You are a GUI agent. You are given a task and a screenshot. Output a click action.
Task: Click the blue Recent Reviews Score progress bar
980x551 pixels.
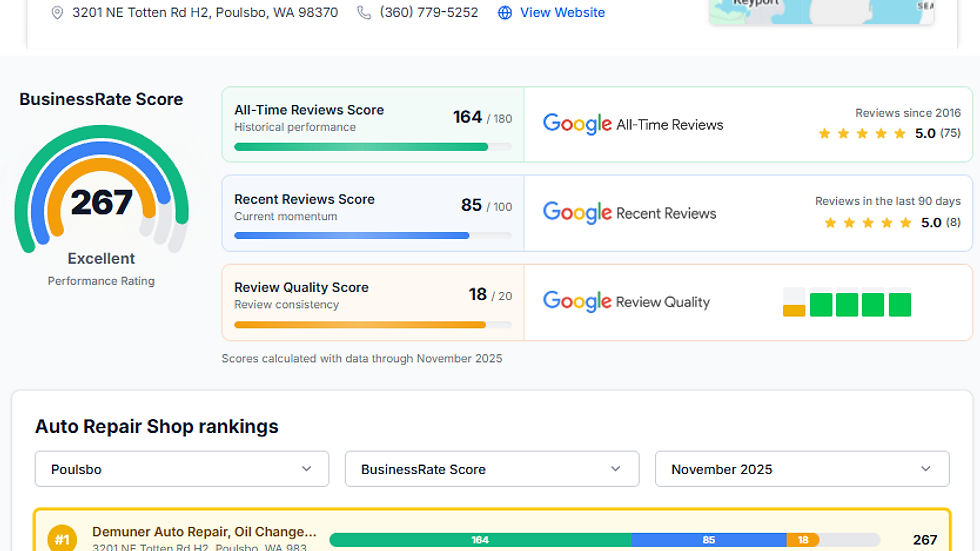tap(372, 236)
